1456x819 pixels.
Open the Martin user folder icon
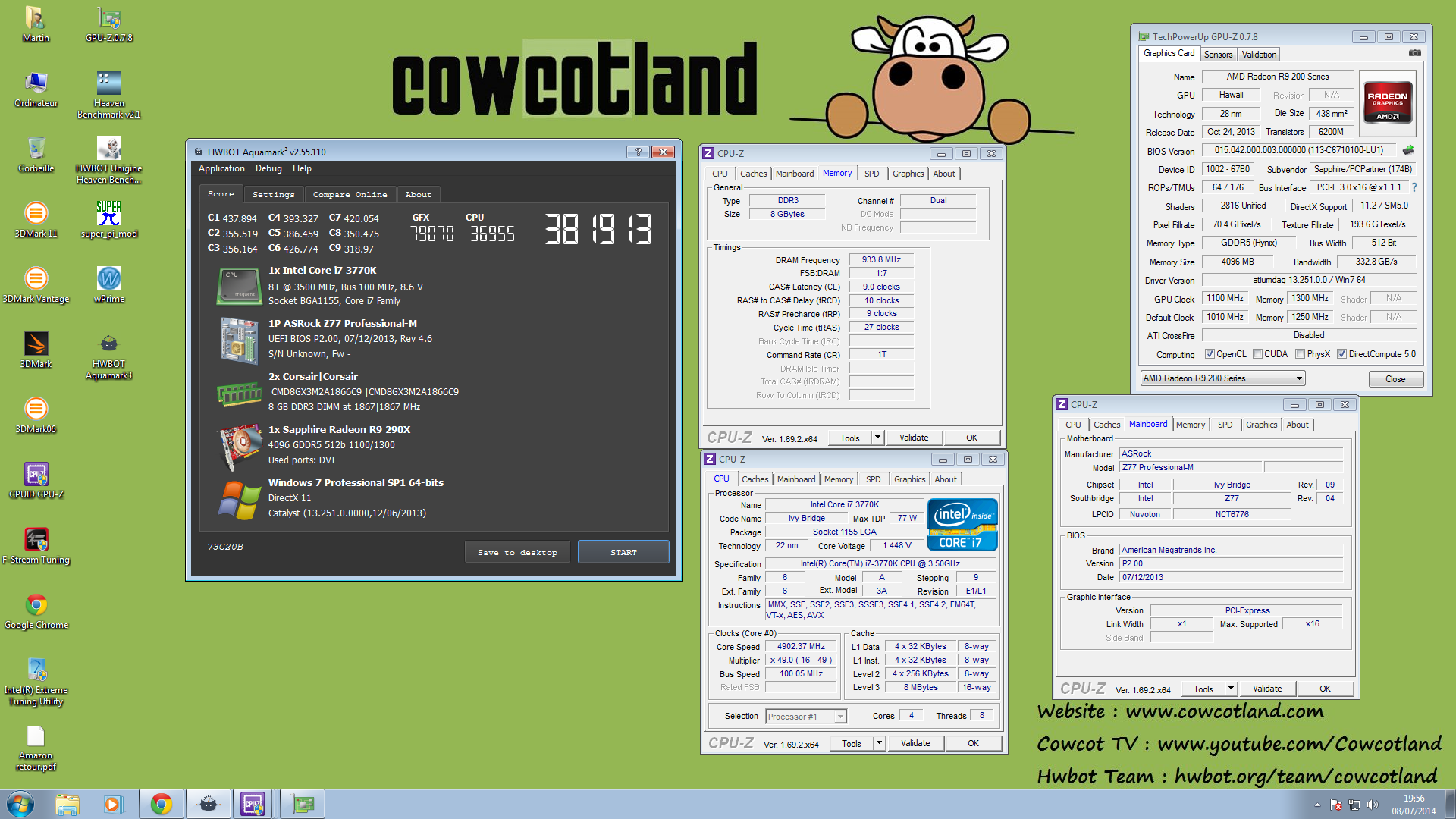point(36,24)
